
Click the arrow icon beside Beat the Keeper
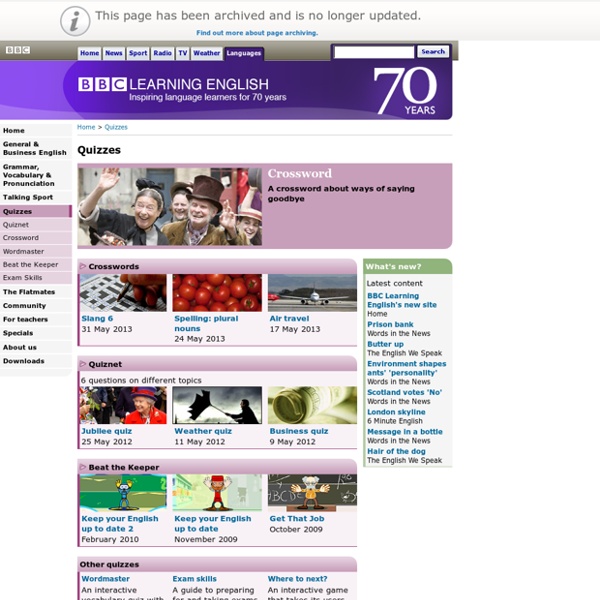pos(83,467)
